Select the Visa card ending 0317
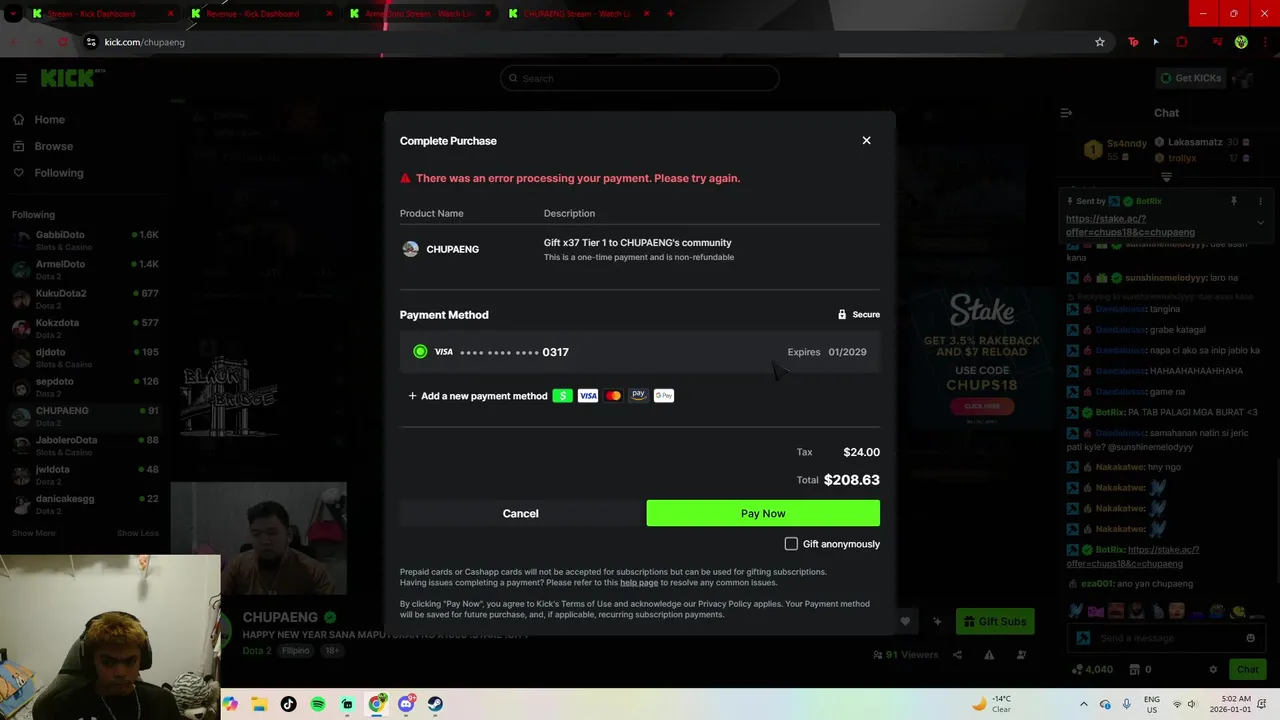The image size is (1280, 720). 640,352
